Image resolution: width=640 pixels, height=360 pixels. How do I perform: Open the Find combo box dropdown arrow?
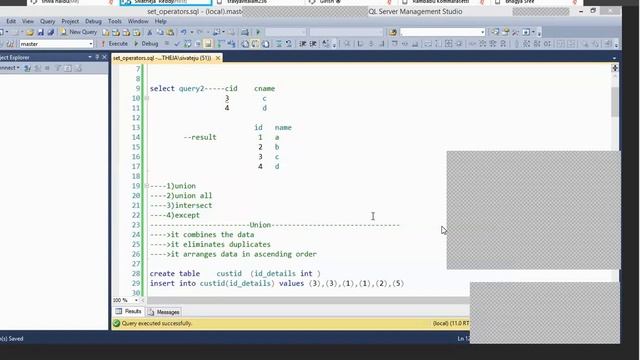click(482, 32)
